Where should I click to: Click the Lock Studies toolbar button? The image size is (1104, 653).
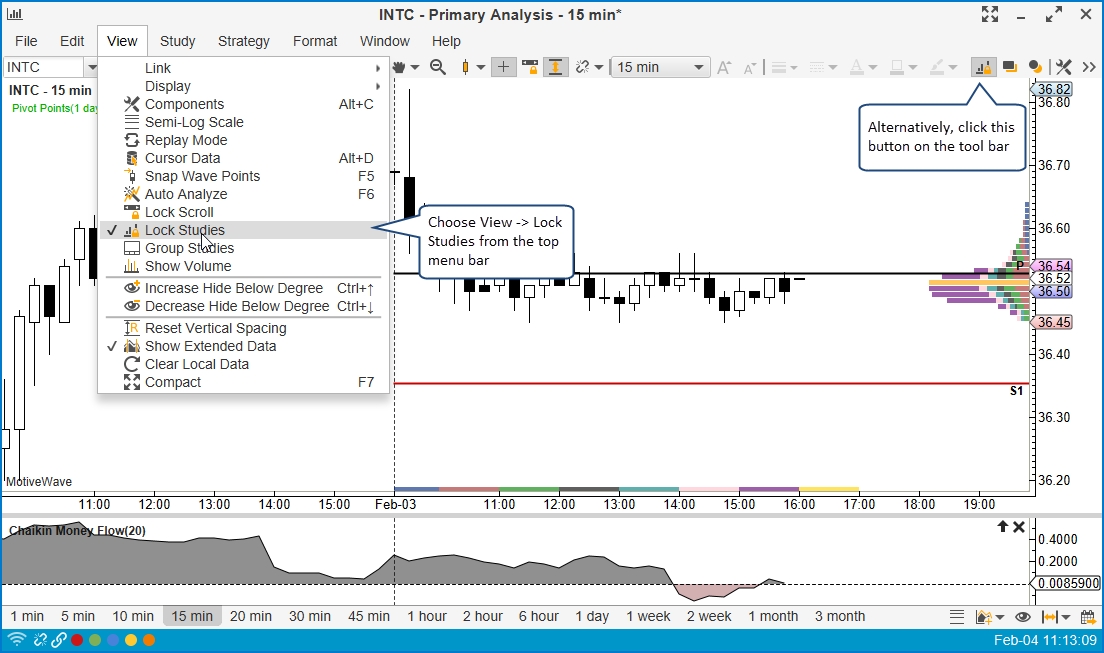pyautogui.click(x=984, y=67)
